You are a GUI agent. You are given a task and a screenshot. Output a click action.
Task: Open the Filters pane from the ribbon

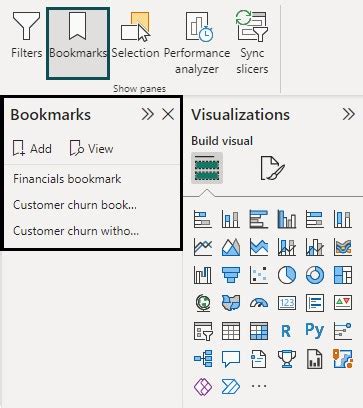click(26, 35)
